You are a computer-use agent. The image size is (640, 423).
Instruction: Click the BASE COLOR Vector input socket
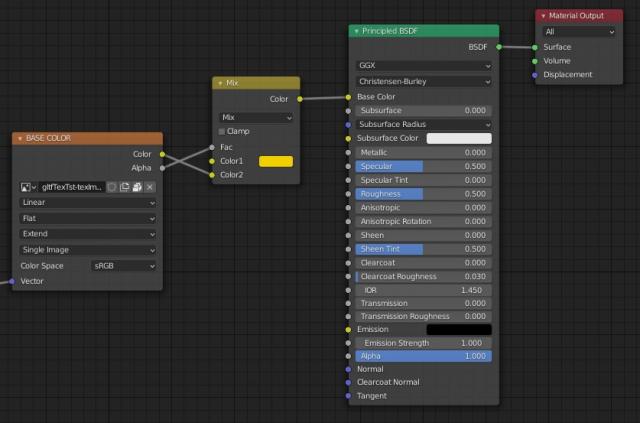12,281
